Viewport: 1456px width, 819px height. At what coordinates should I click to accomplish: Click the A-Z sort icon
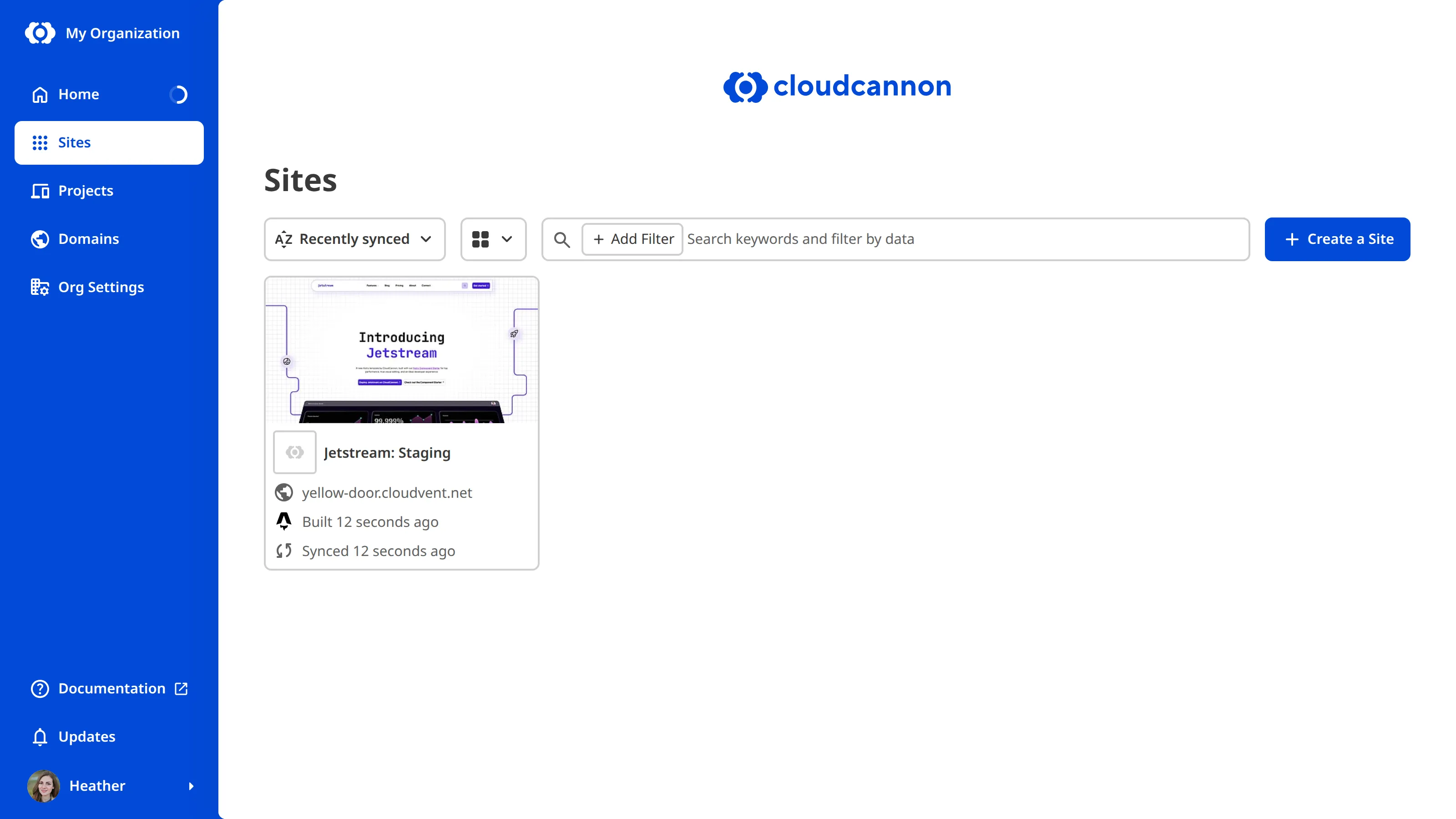click(284, 239)
